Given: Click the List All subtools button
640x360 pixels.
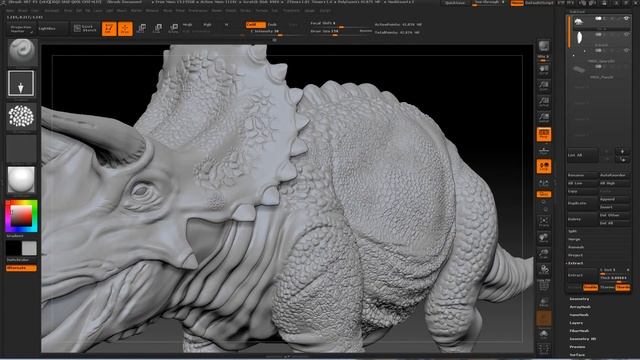Looking at the screenshot, I should coord(582,155).
